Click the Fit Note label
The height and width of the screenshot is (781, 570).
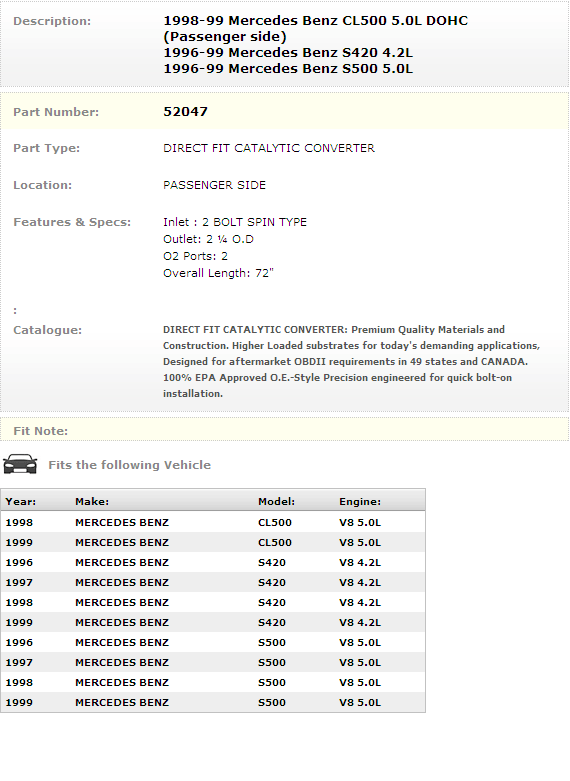coord(40,431)
